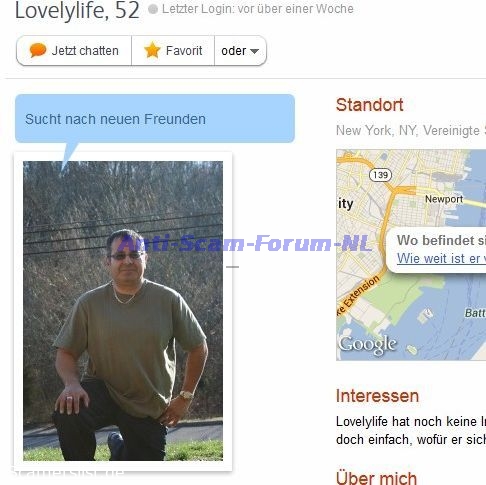This screenshot has height=485, width=486.
Task: Open the profile photo of Lovelylife
Action: tap(123, 311)
